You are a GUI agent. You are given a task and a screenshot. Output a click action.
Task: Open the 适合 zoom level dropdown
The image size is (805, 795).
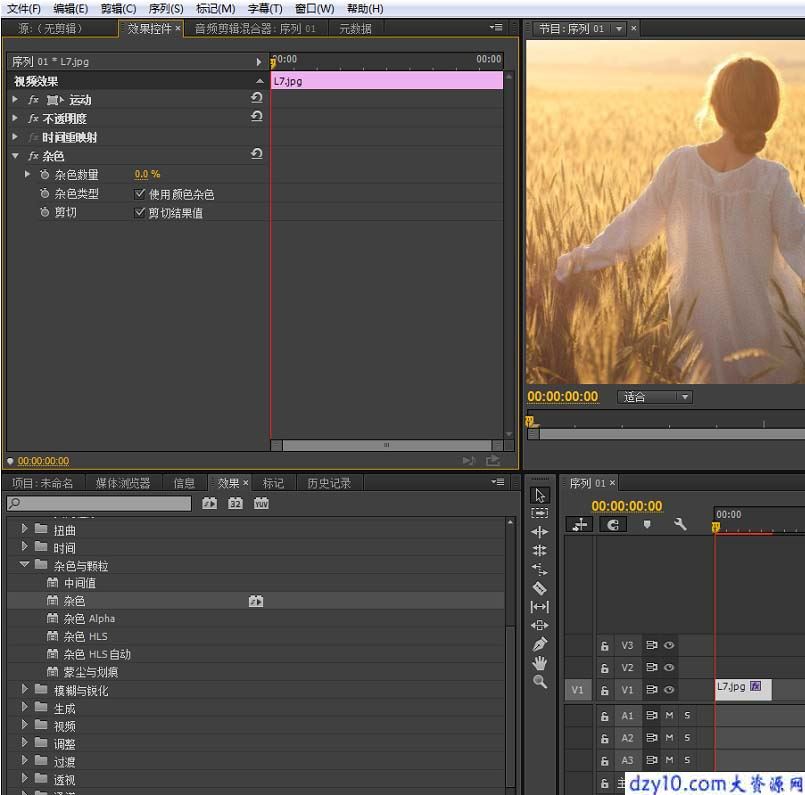coord(655,397)
